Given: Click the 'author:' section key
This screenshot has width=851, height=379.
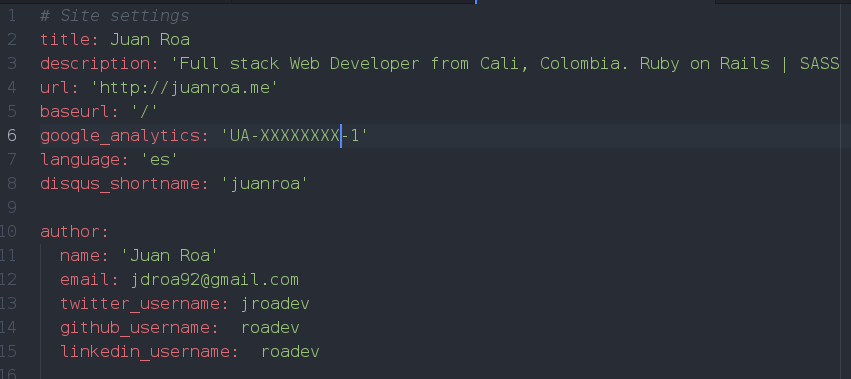Looking at the screenshot, I should (75, 232).
